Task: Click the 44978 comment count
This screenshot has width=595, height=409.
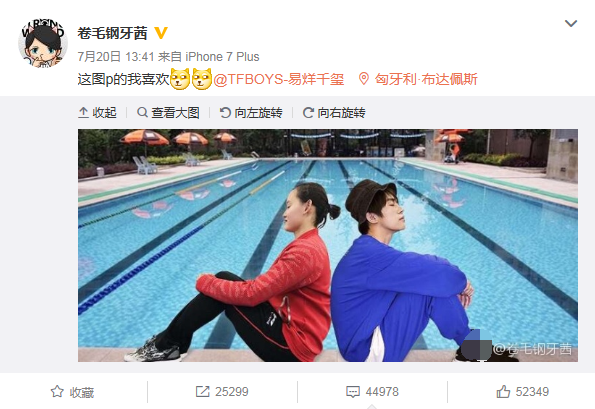Action: tap(382, 392)
